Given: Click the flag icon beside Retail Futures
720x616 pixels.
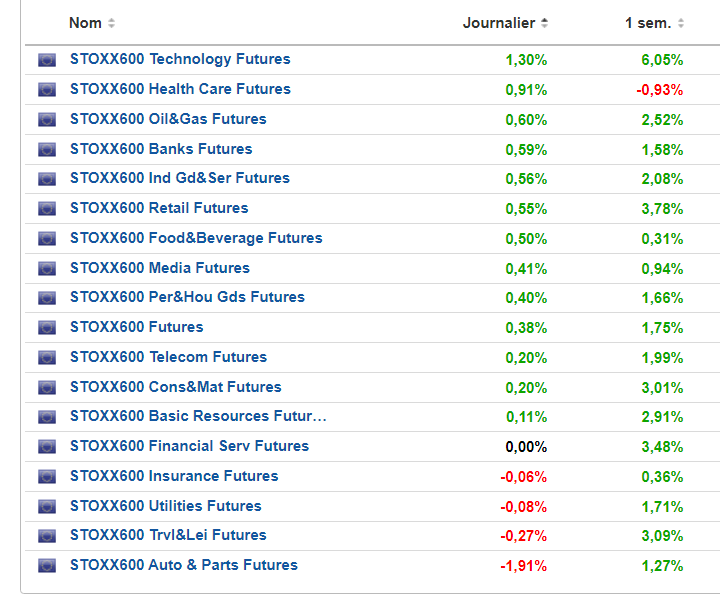Looking at the screenshot, I should pos(47,209).
